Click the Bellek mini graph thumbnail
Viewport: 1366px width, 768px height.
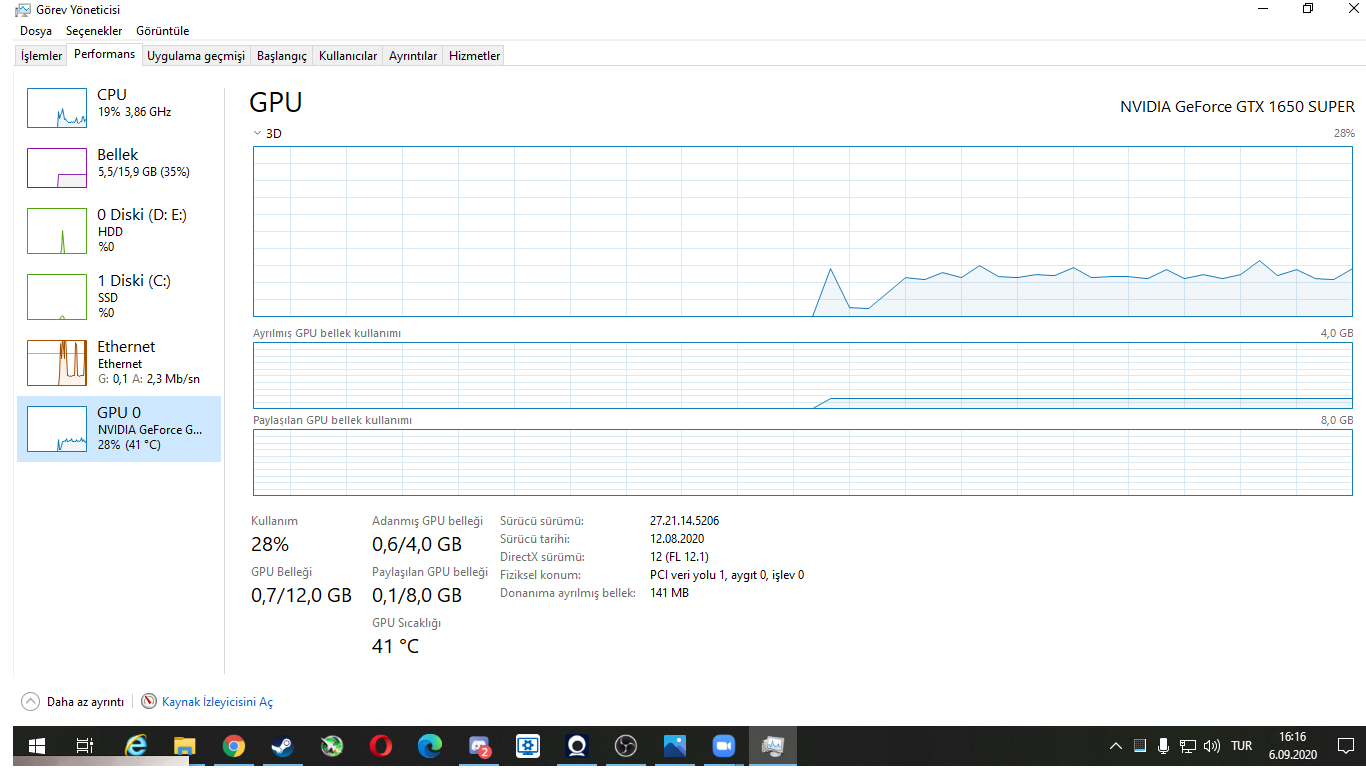point(57,167)
